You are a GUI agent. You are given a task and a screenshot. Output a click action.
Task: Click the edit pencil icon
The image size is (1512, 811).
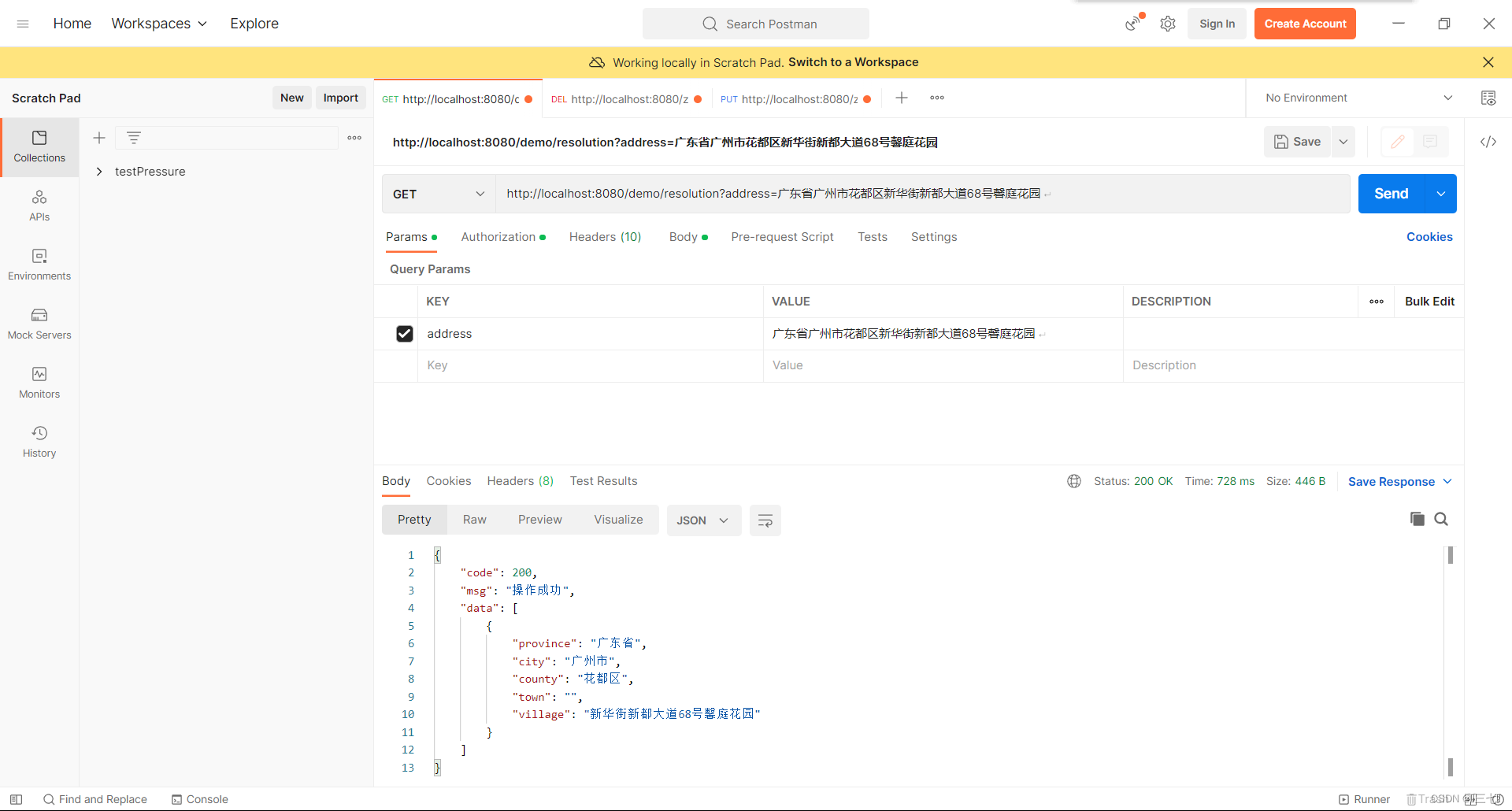pyautogui.click(x=1398, y=142)
